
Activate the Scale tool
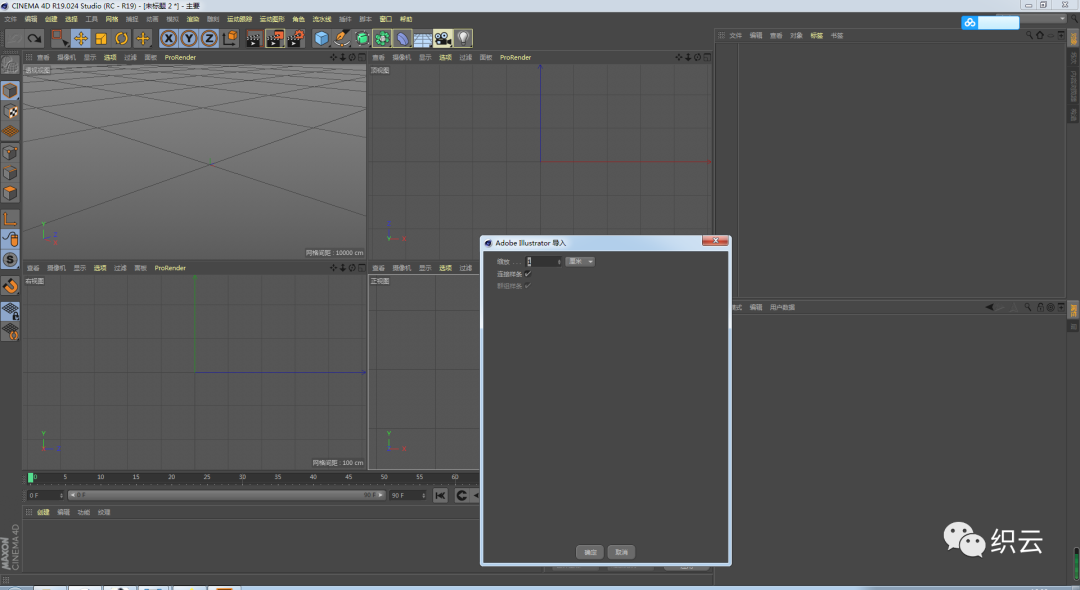pyautogui.click(x=101, y=39)
